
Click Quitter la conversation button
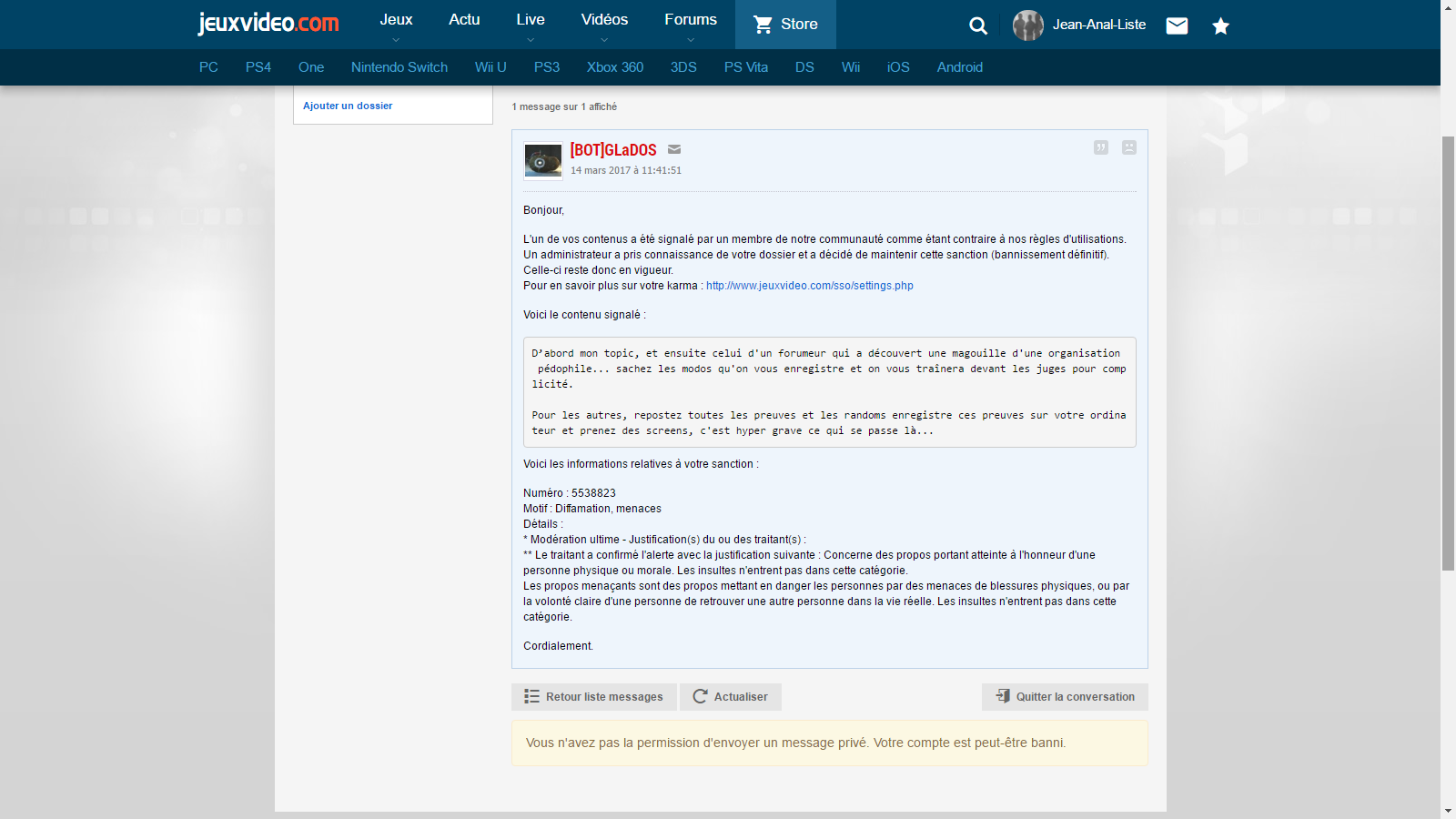[x=1065, y=697]
